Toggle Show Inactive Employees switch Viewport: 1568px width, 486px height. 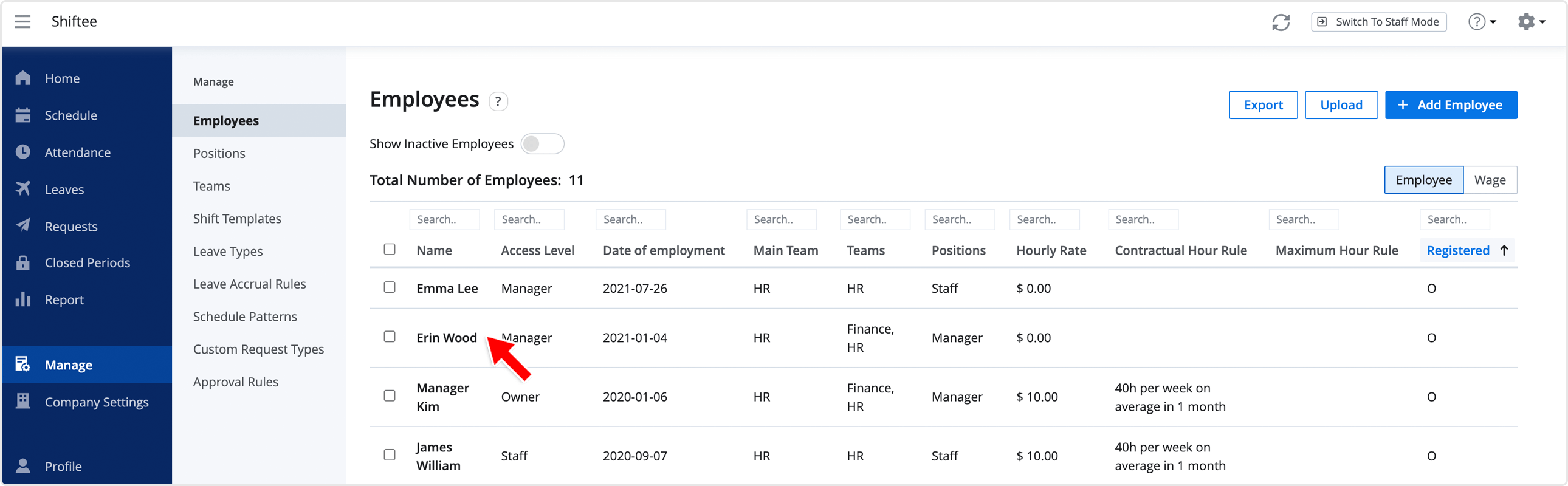[542, 144]
